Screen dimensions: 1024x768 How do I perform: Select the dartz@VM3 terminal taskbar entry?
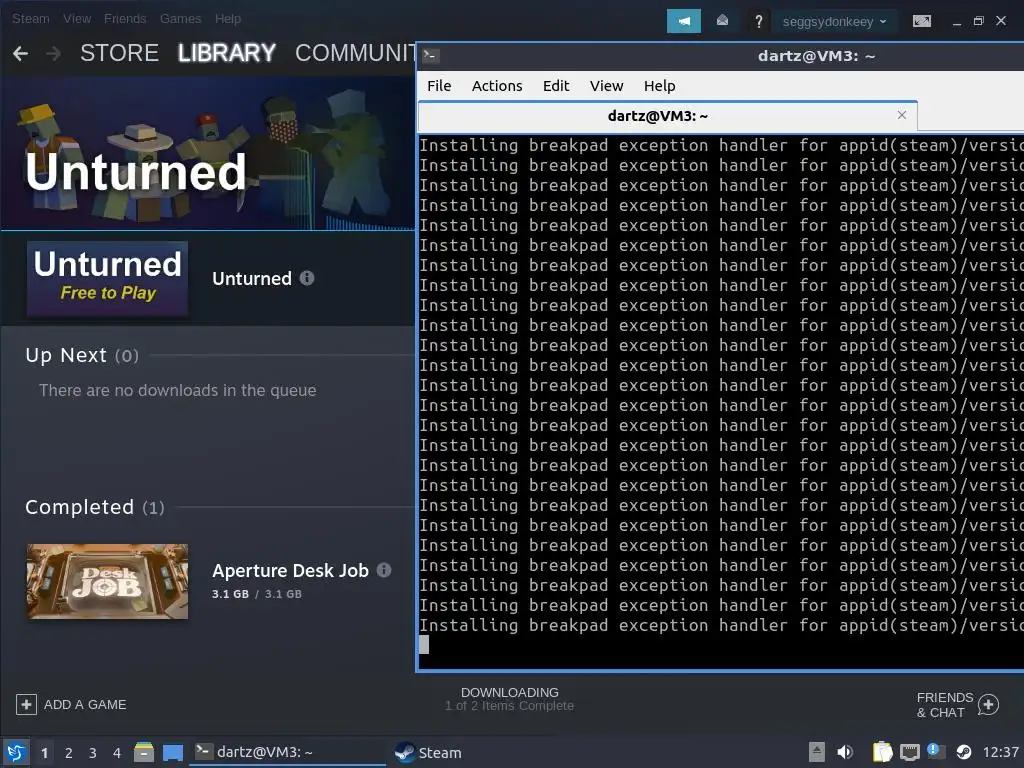[x=287, y=752]
